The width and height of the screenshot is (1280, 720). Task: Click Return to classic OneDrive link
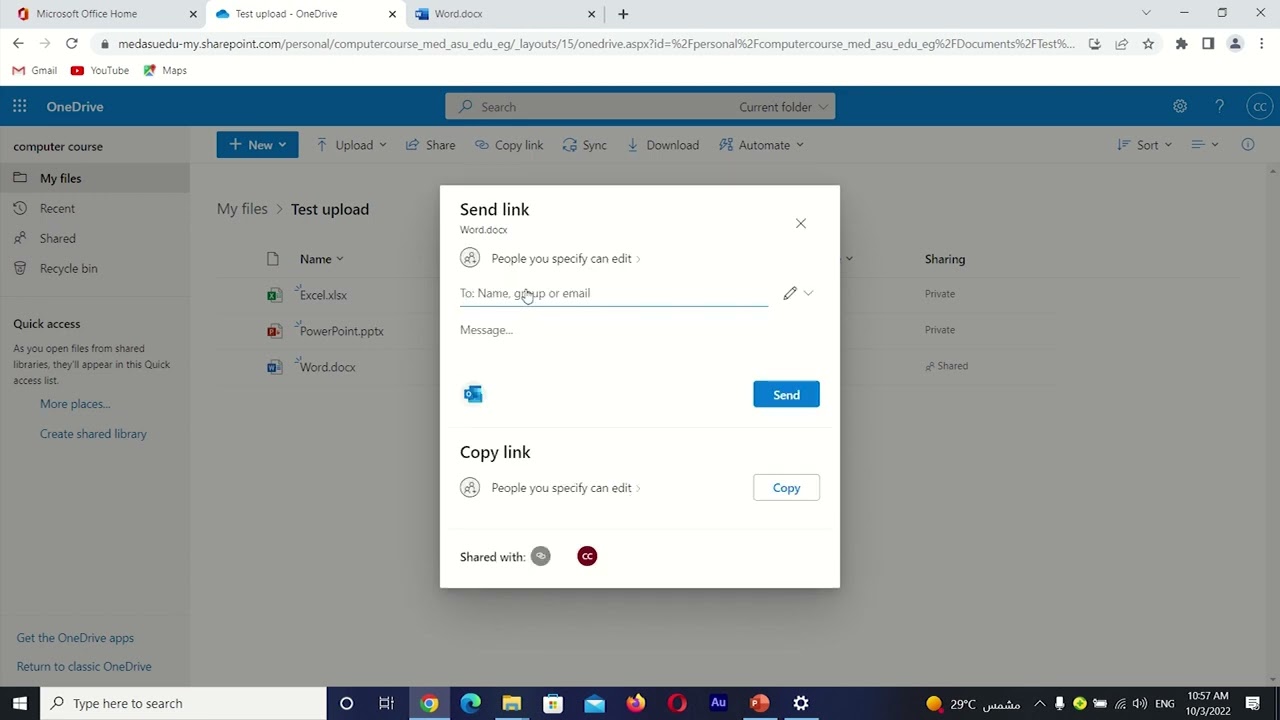pos(84,667)
